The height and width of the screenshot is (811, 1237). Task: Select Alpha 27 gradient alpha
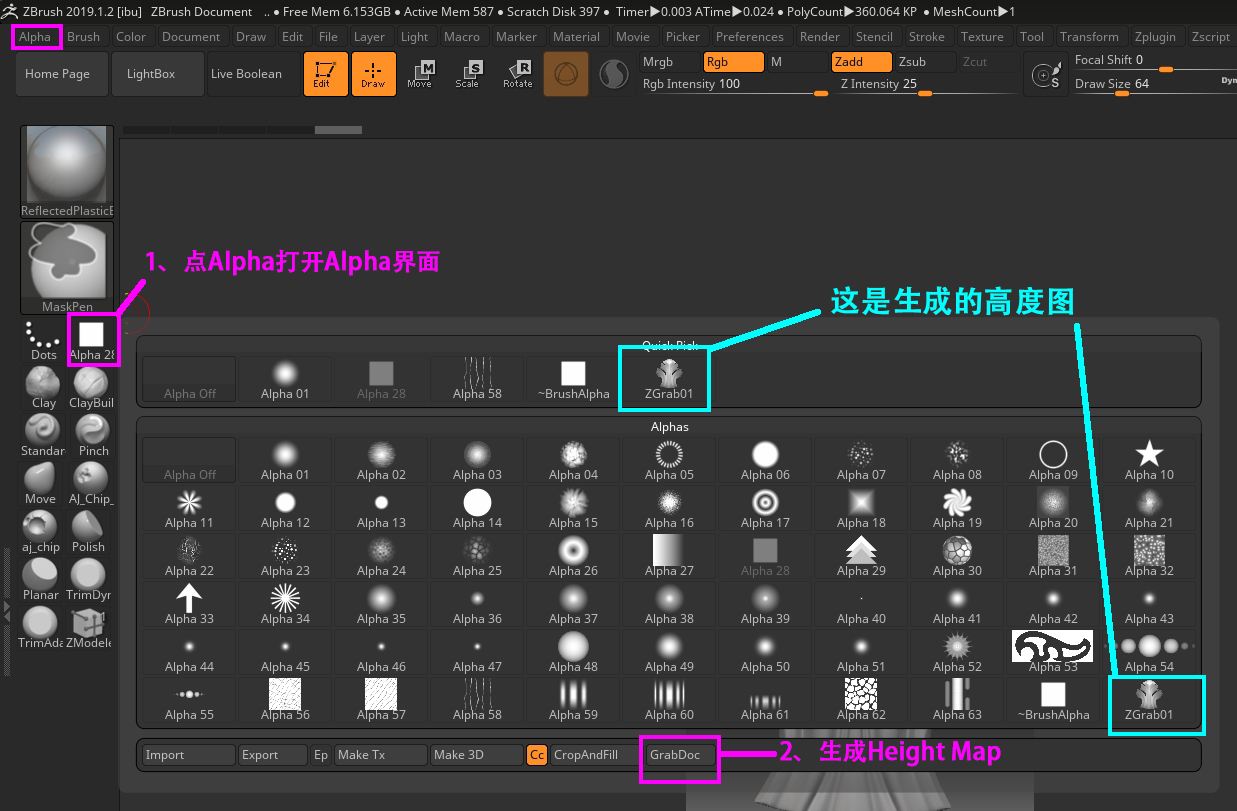tap(669, 556)
